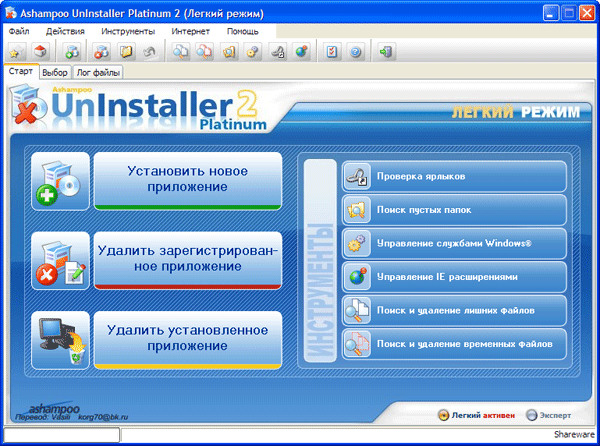Click Удалить установленное приложение button
Image resolution: width=600 pixels, height=446 pixels.
pyautogui.click(x=188, y=340)
